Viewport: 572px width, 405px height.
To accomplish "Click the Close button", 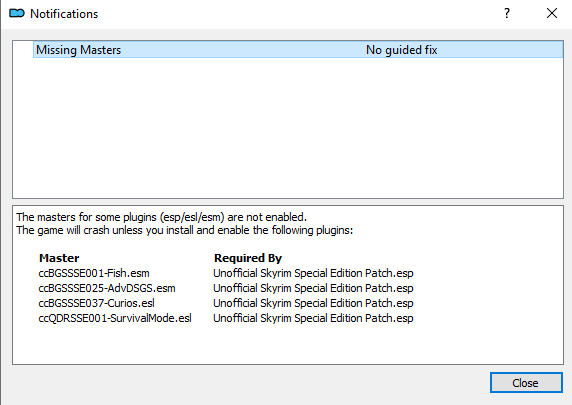I will (526, 382).
